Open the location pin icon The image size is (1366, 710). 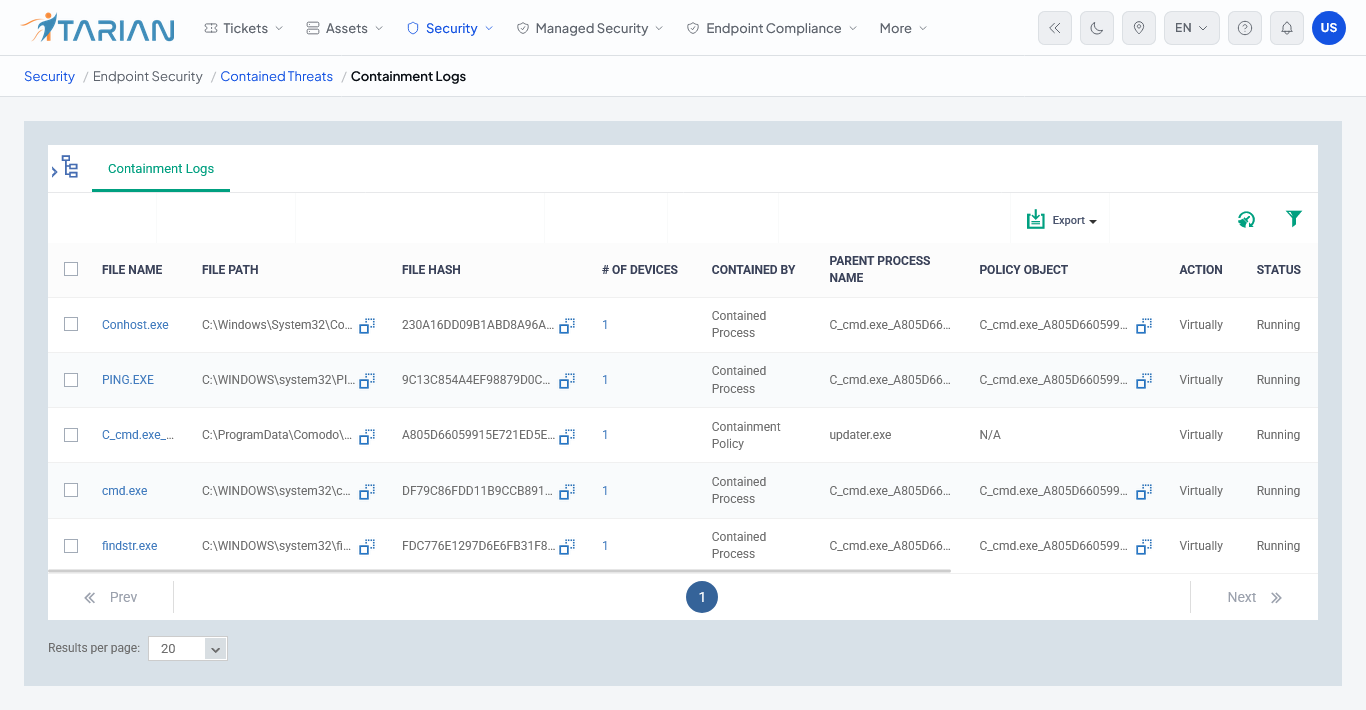coord(1139,28)
